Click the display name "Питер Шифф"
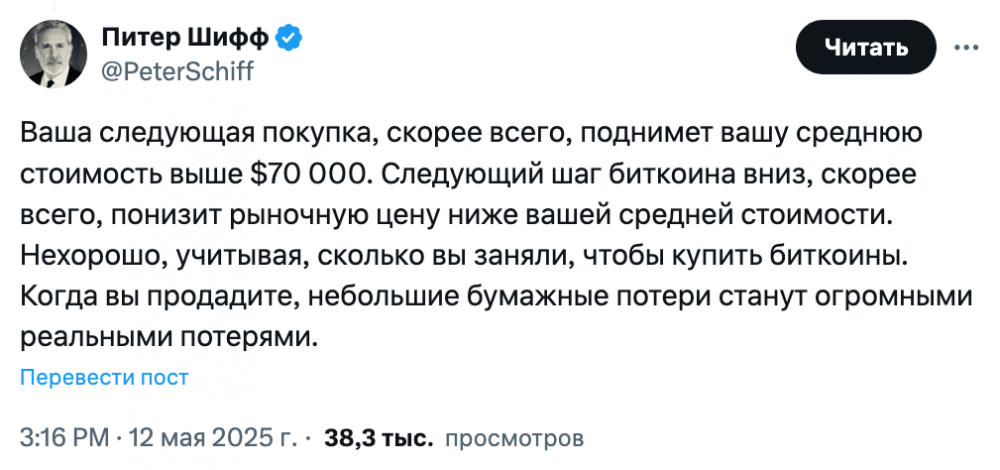The height and width of the screenshot is (470, 1000). (184, 39)
